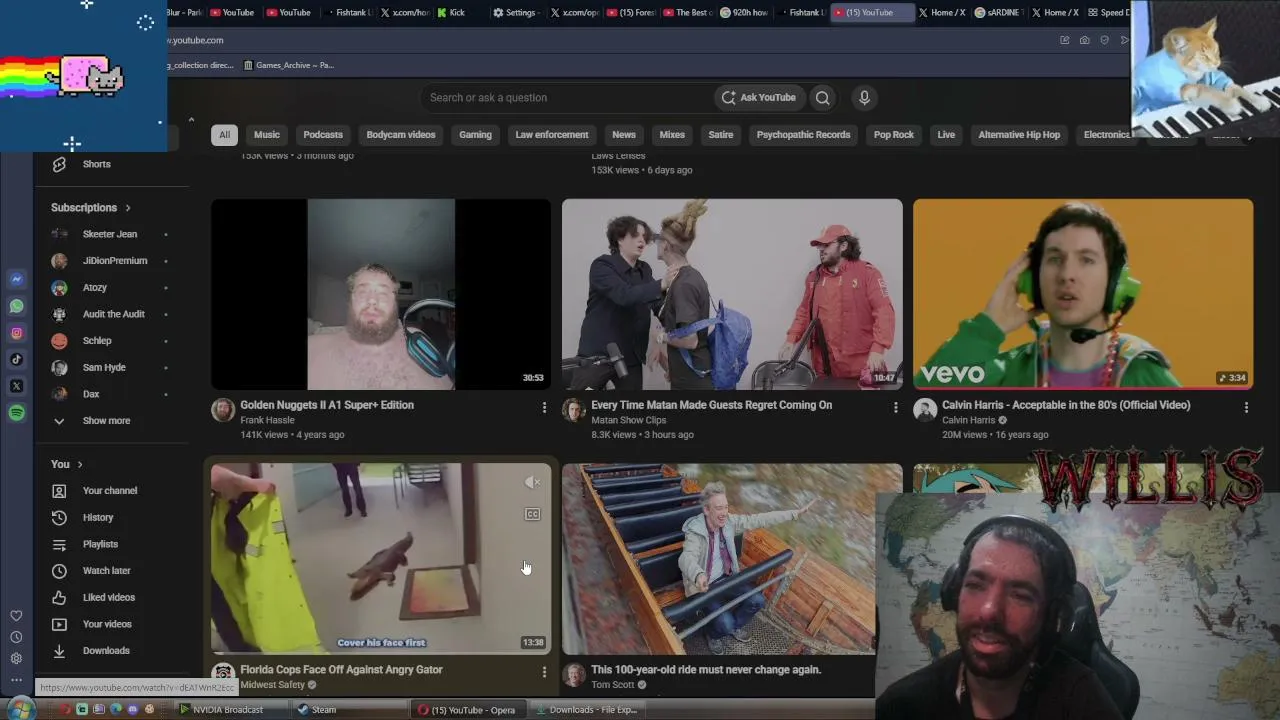
Task: Click the YouTube search magnifier button
Action: coord(823,97)
